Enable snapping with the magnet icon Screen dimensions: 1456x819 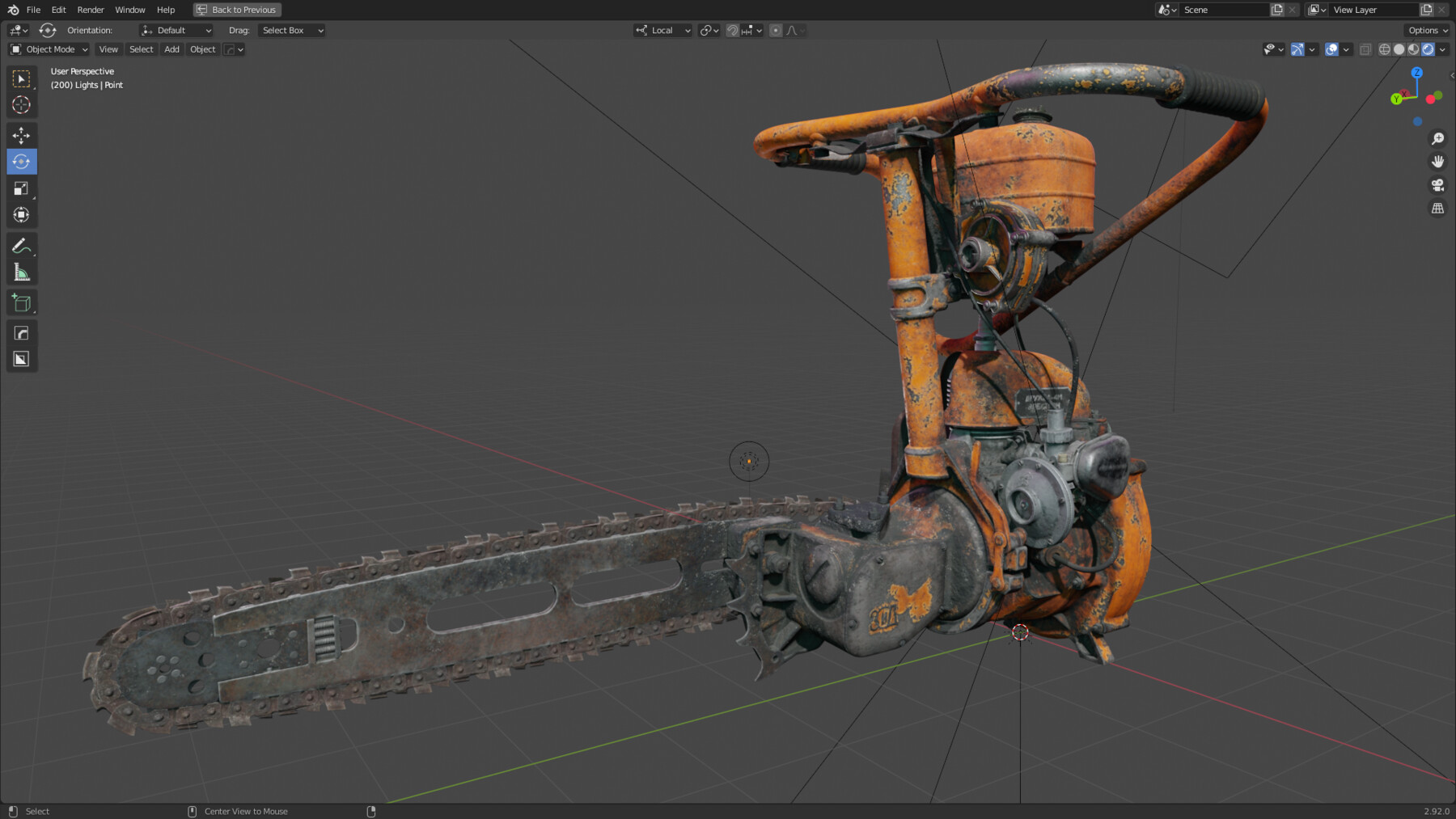732,30
